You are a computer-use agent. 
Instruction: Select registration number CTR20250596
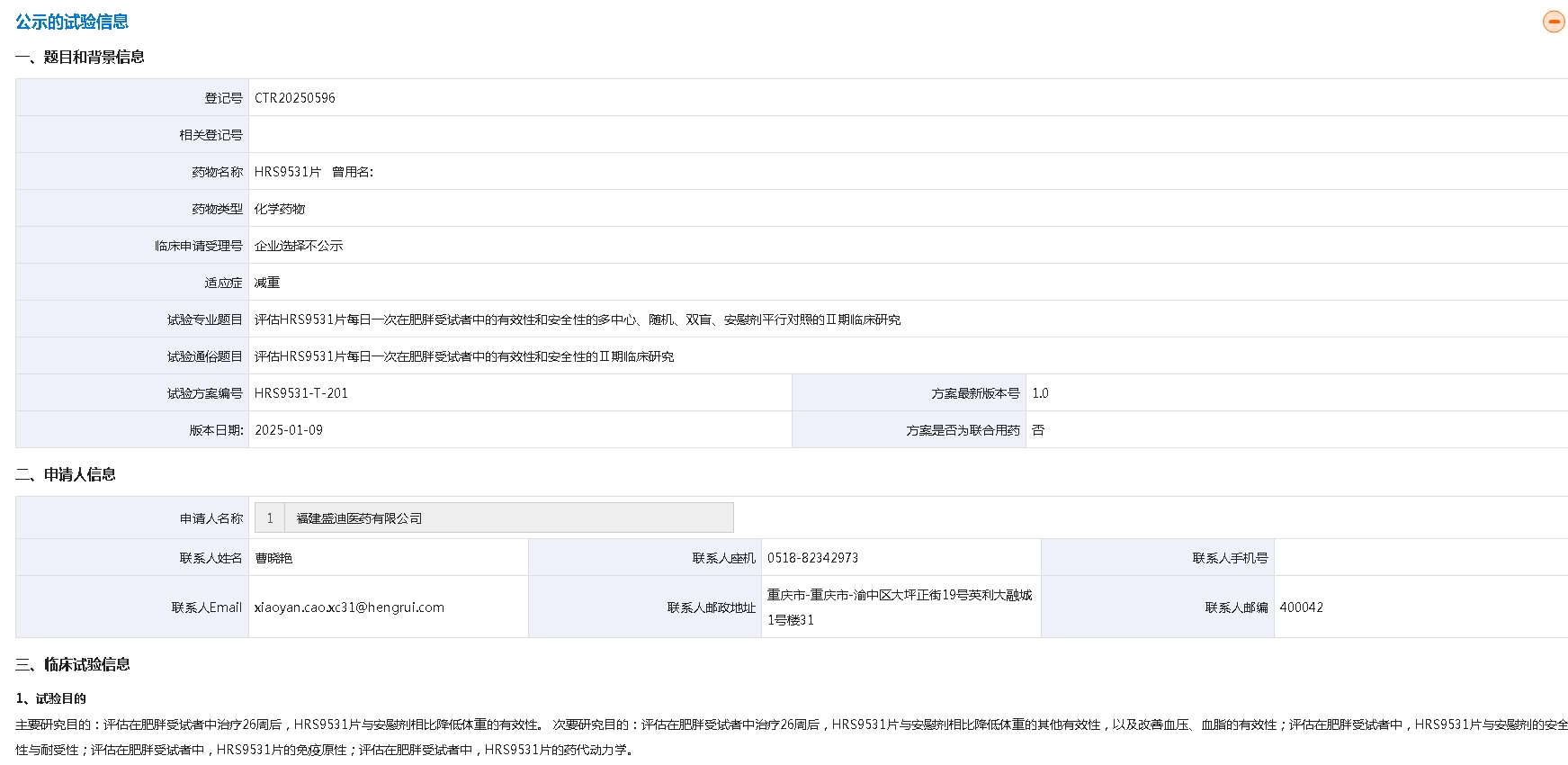click(x=295, y=98)
